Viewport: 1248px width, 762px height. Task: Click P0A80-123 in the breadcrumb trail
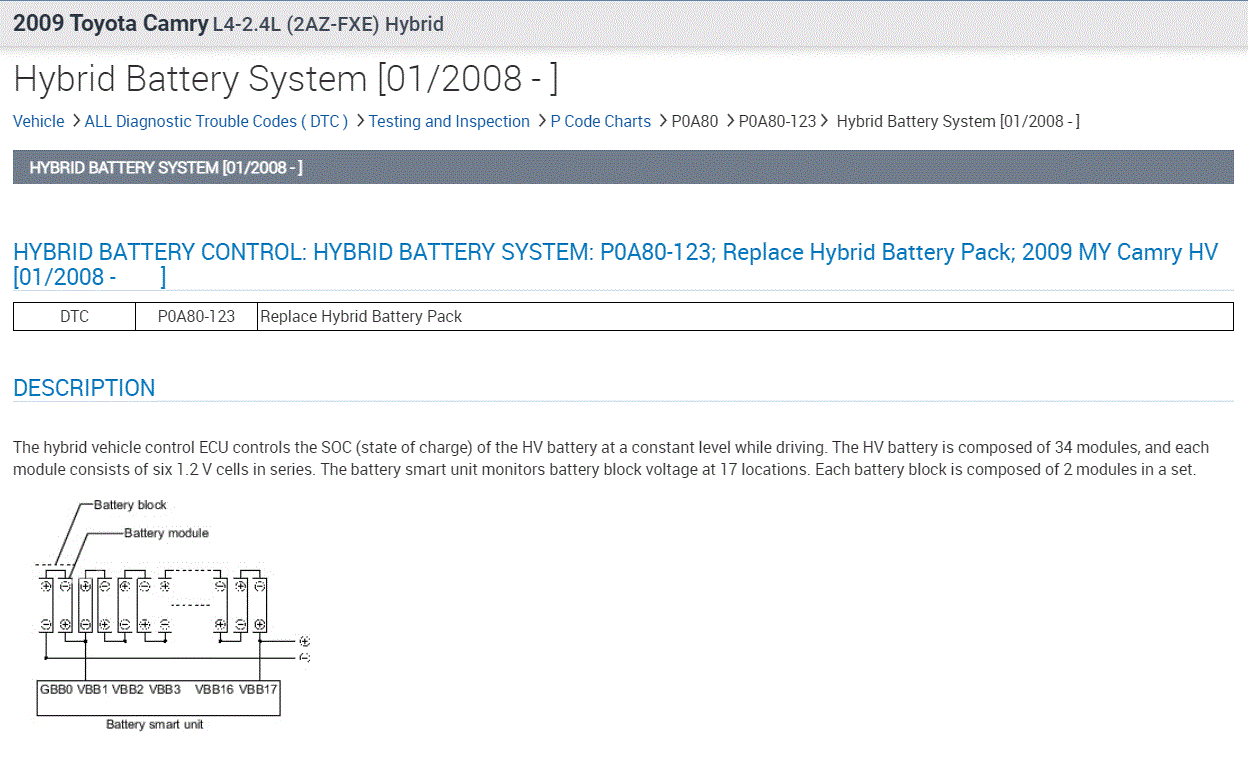point(777,121)
